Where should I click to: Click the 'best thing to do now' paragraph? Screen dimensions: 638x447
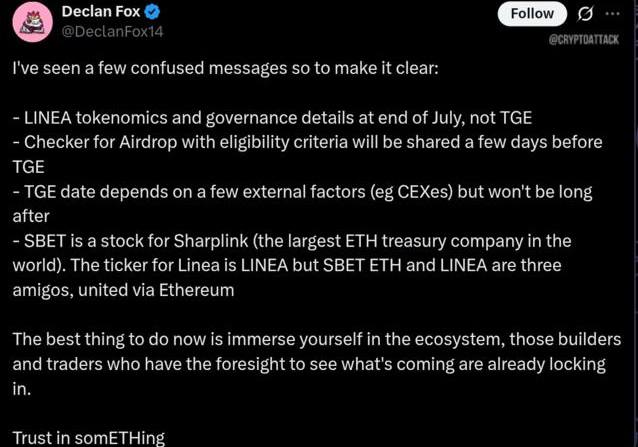(317, 364)
